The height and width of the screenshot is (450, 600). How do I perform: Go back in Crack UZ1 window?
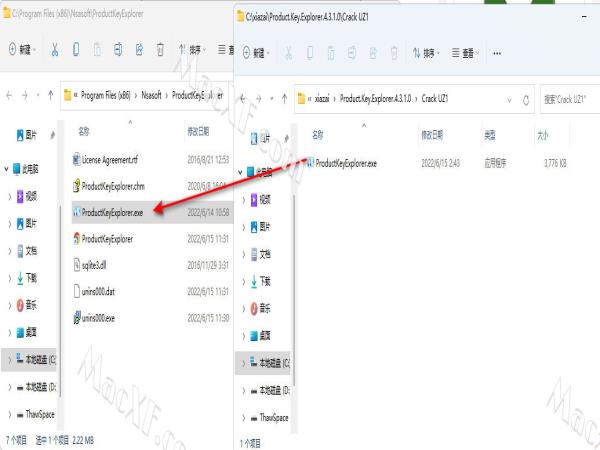click(x=243, y=99)
